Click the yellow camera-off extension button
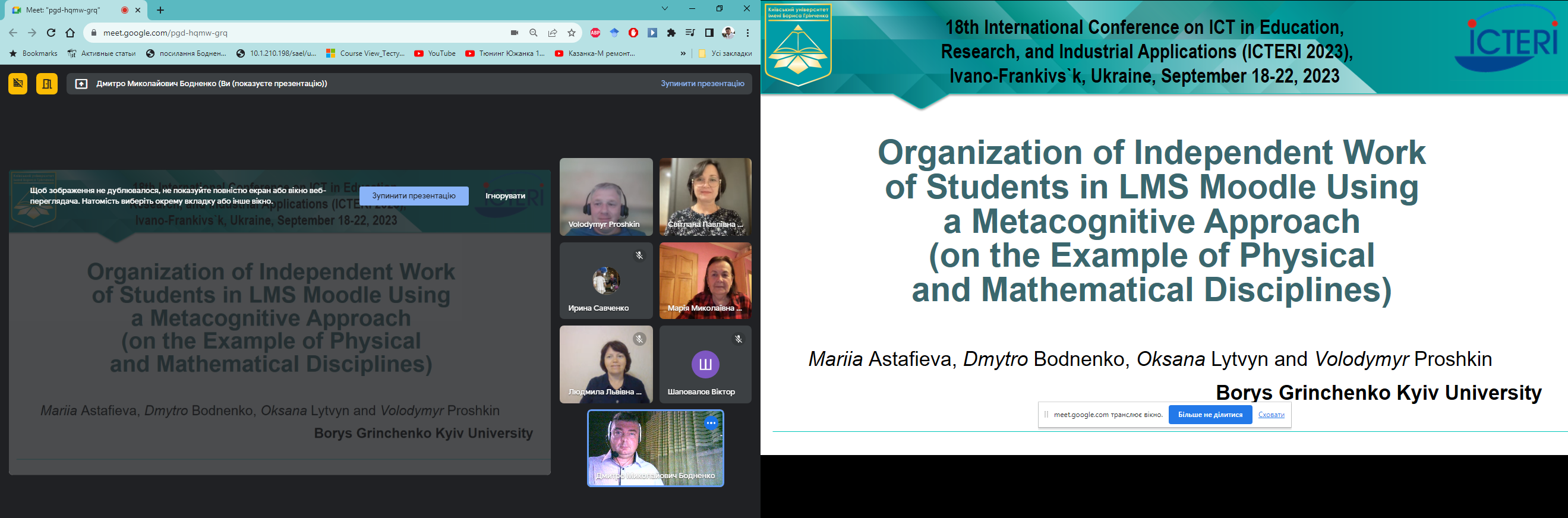Screen dimensions: 1568x518 [x=18, y=84]
